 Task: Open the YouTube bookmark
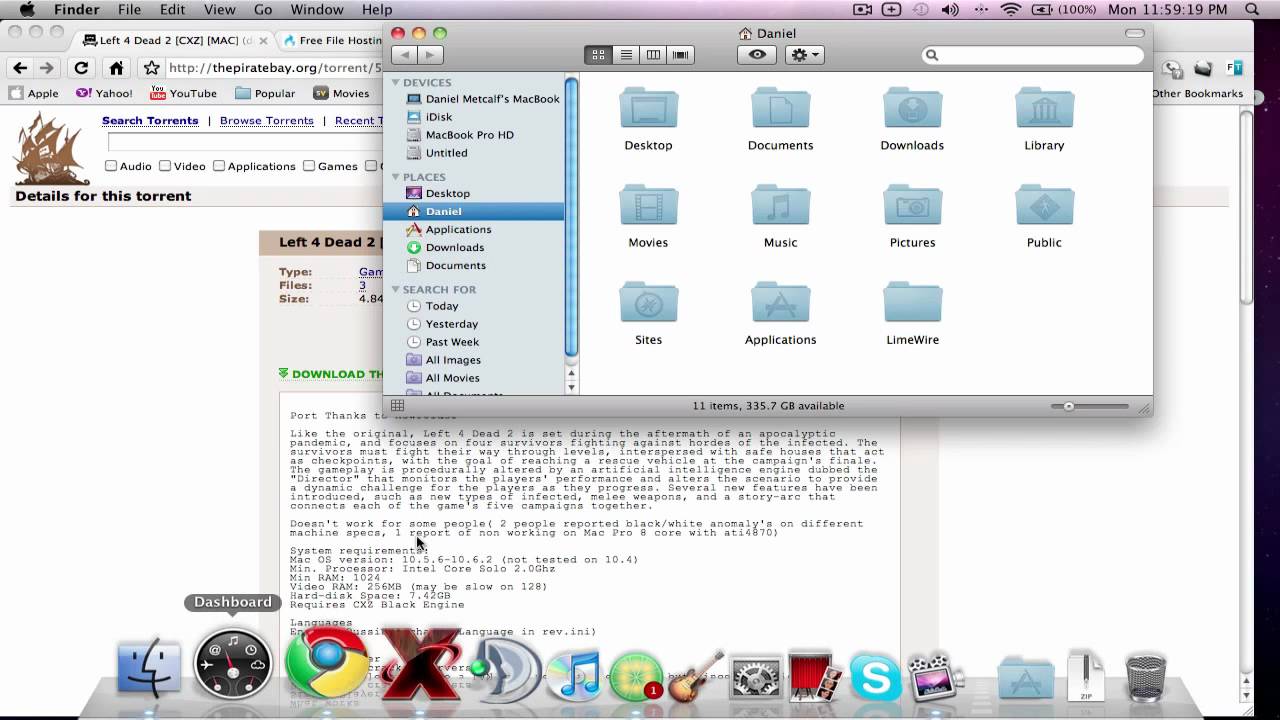pos(183,93)
